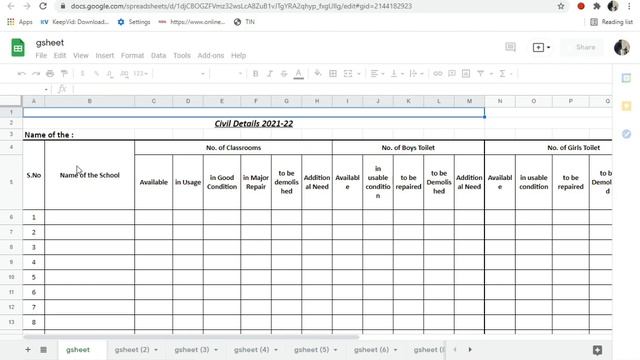The width and height of the screenshot is (640, 360).
Task: Open the File menu
Action: tap(41, 56)
